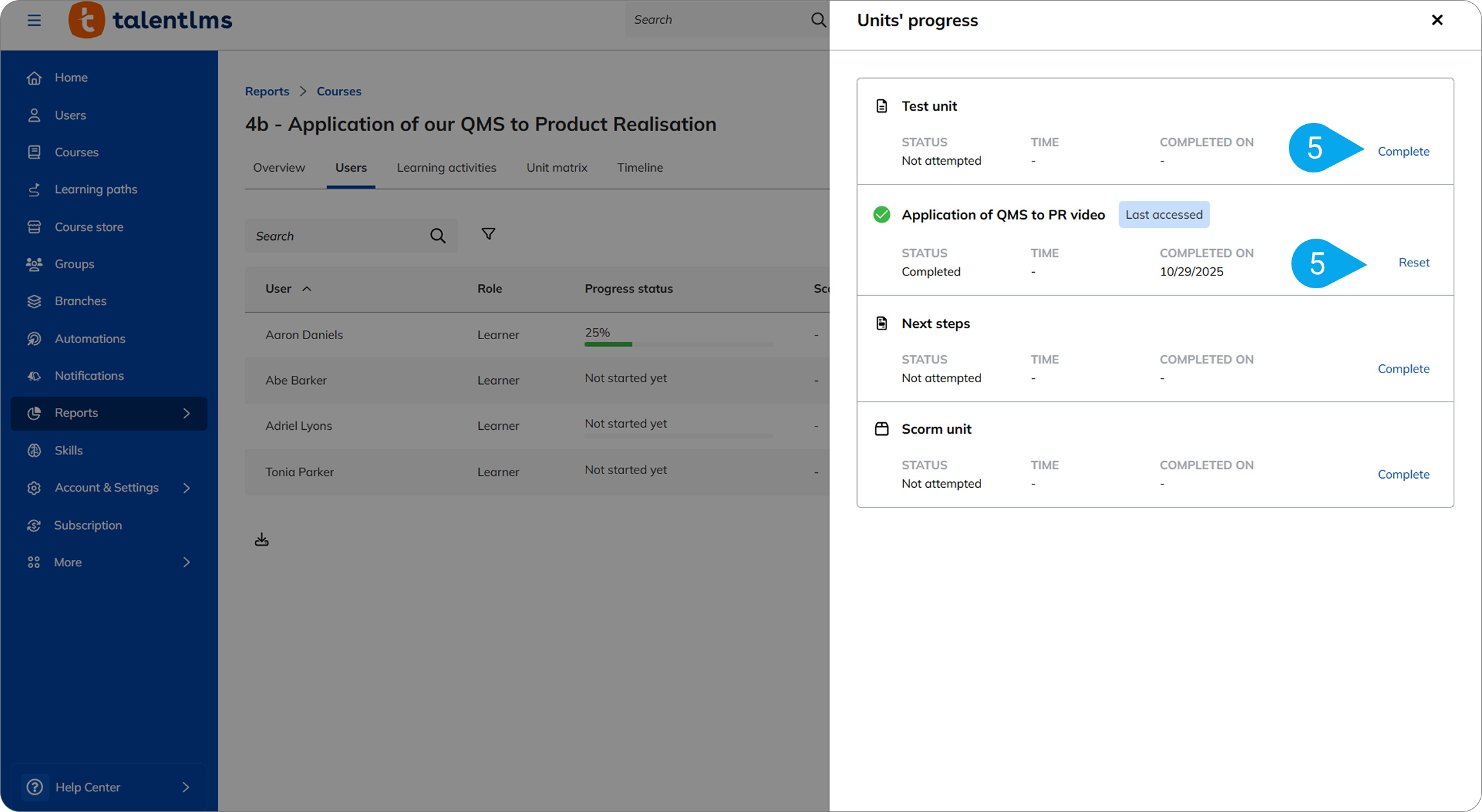This screenshot has width=1482, height=812.
Task: Expand the More menu chevron
Action: coord(187,562)
